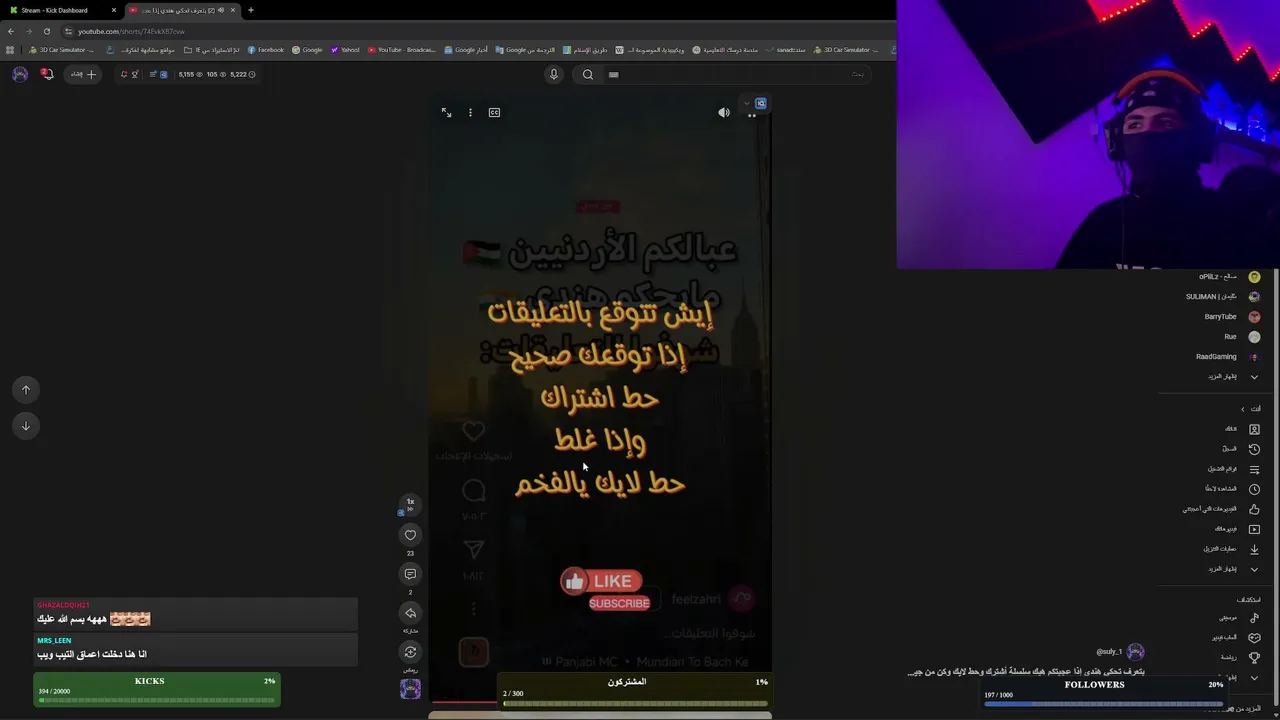The image size is (1280, 720).
Task: Start voice search with microphone
Action: pyautogui.click(x=553, y=74)
